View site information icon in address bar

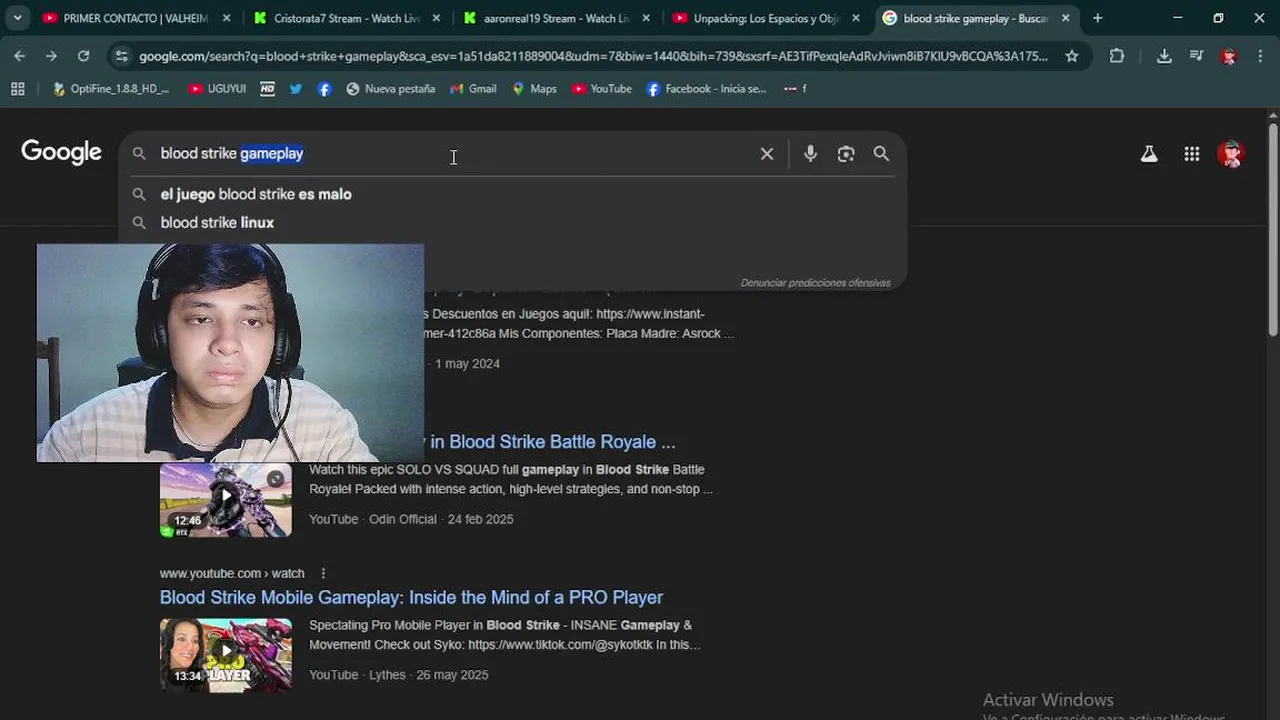(121, 56)
